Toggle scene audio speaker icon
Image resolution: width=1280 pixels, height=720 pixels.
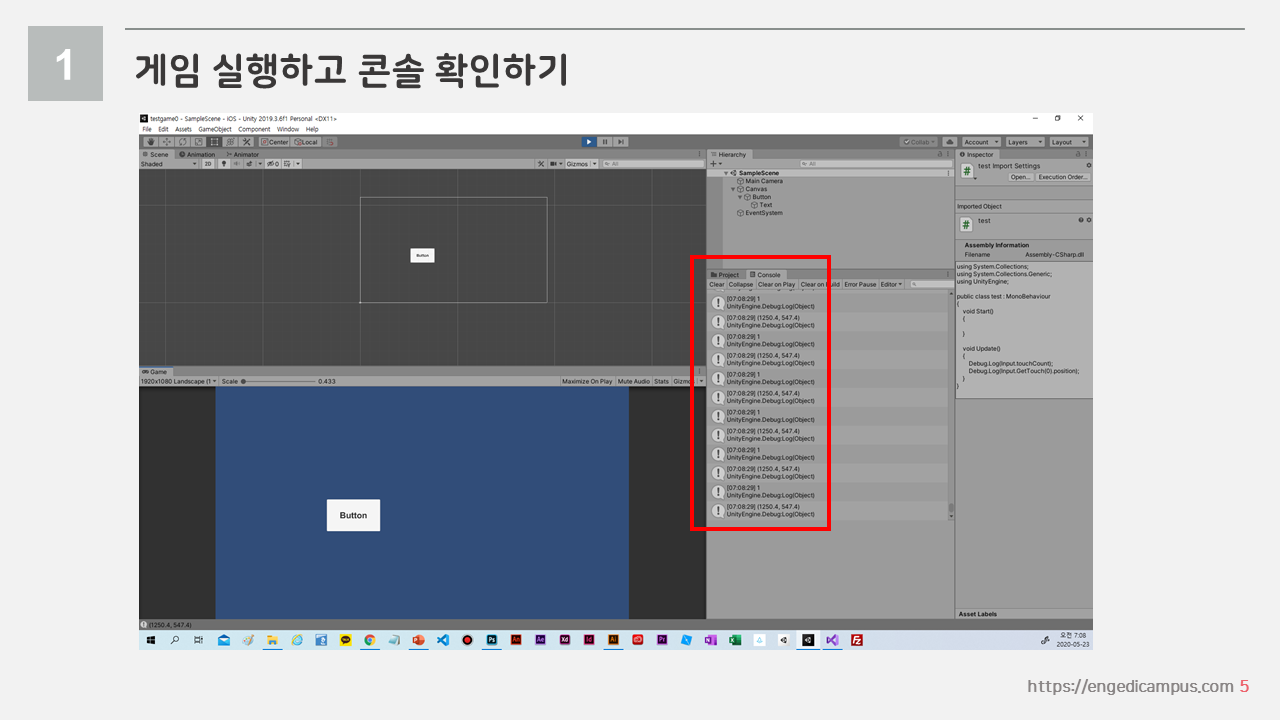237,164
